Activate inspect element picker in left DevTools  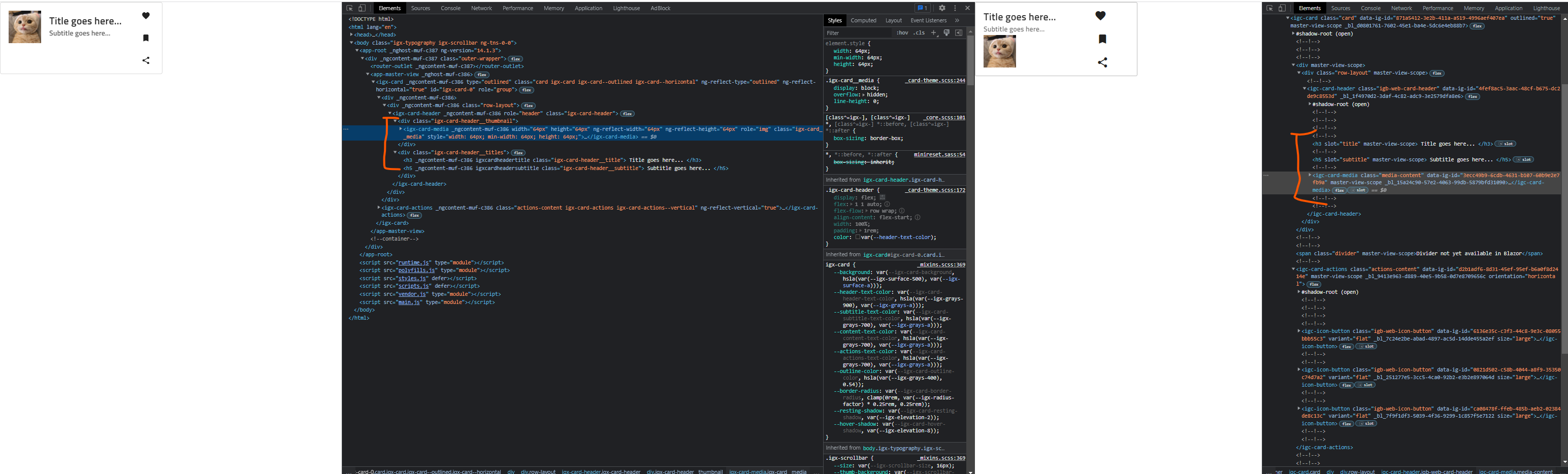point(350,8)
